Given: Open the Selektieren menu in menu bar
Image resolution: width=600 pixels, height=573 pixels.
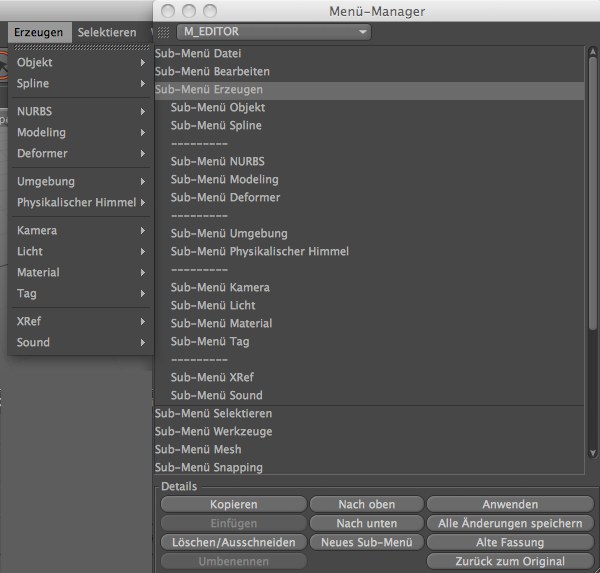Looking at the screenshot, I should coord(107,32).
